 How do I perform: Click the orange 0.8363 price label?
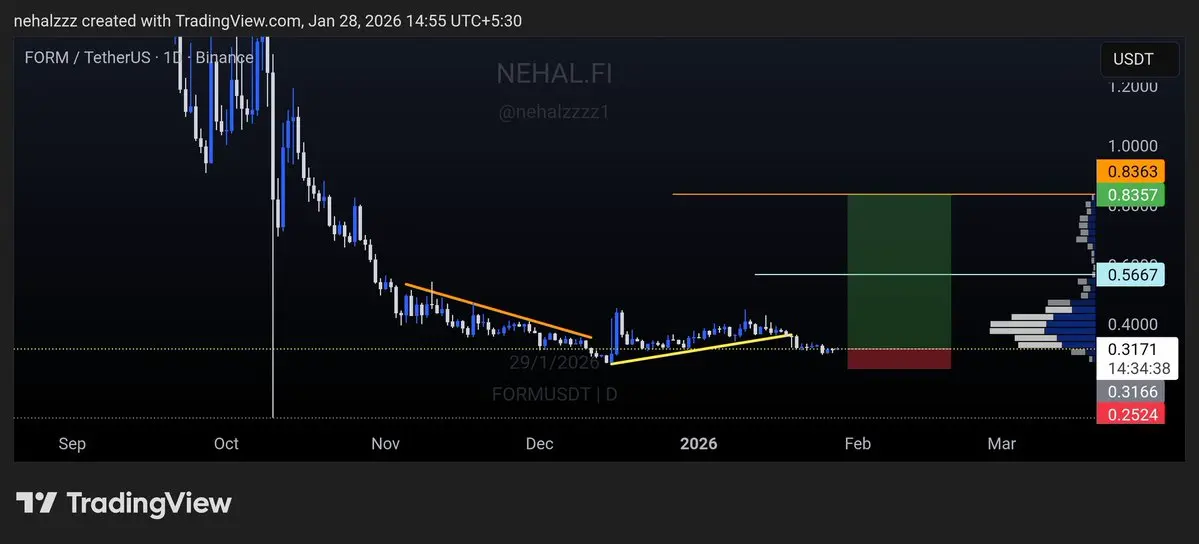pyautogui.click(x=1130, y=171)
